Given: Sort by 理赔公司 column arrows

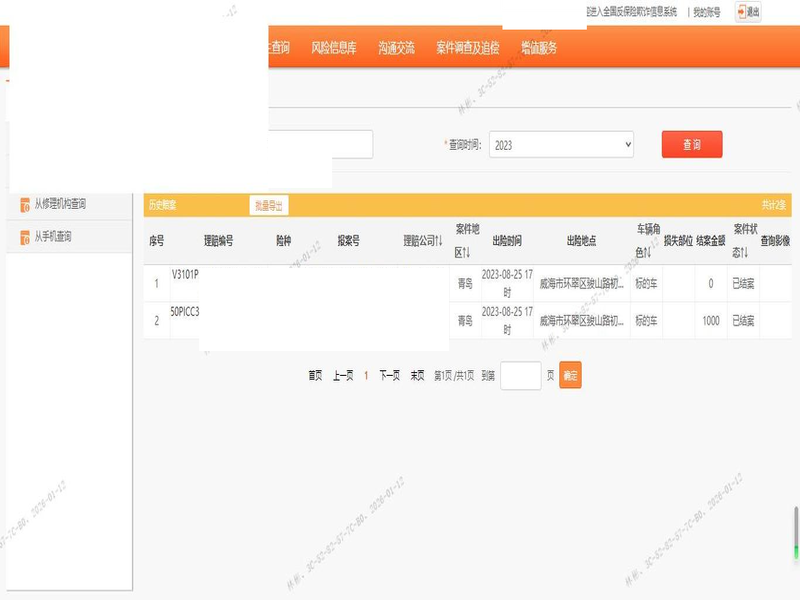Looking at the screenshot, I should tap(438, 241).
